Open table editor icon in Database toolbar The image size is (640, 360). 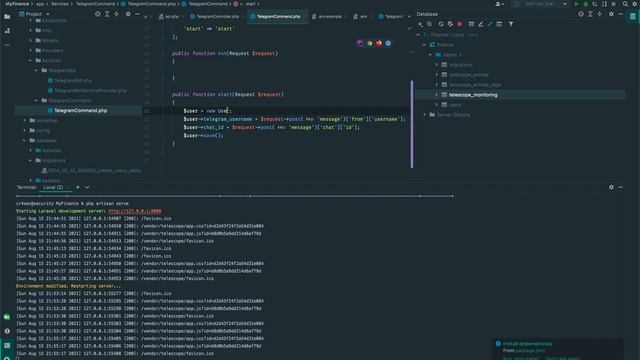click(471, 24)
